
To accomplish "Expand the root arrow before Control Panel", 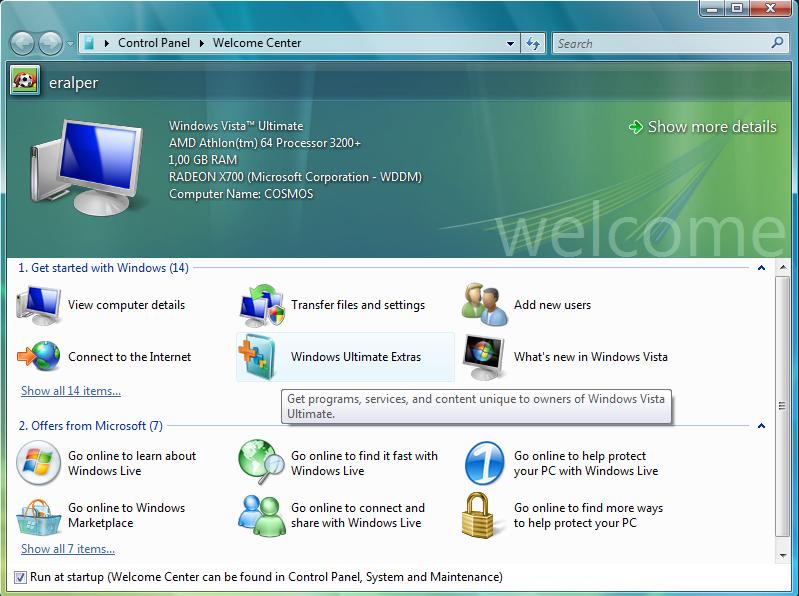I will pyautogui.click(x=106, y=43).
